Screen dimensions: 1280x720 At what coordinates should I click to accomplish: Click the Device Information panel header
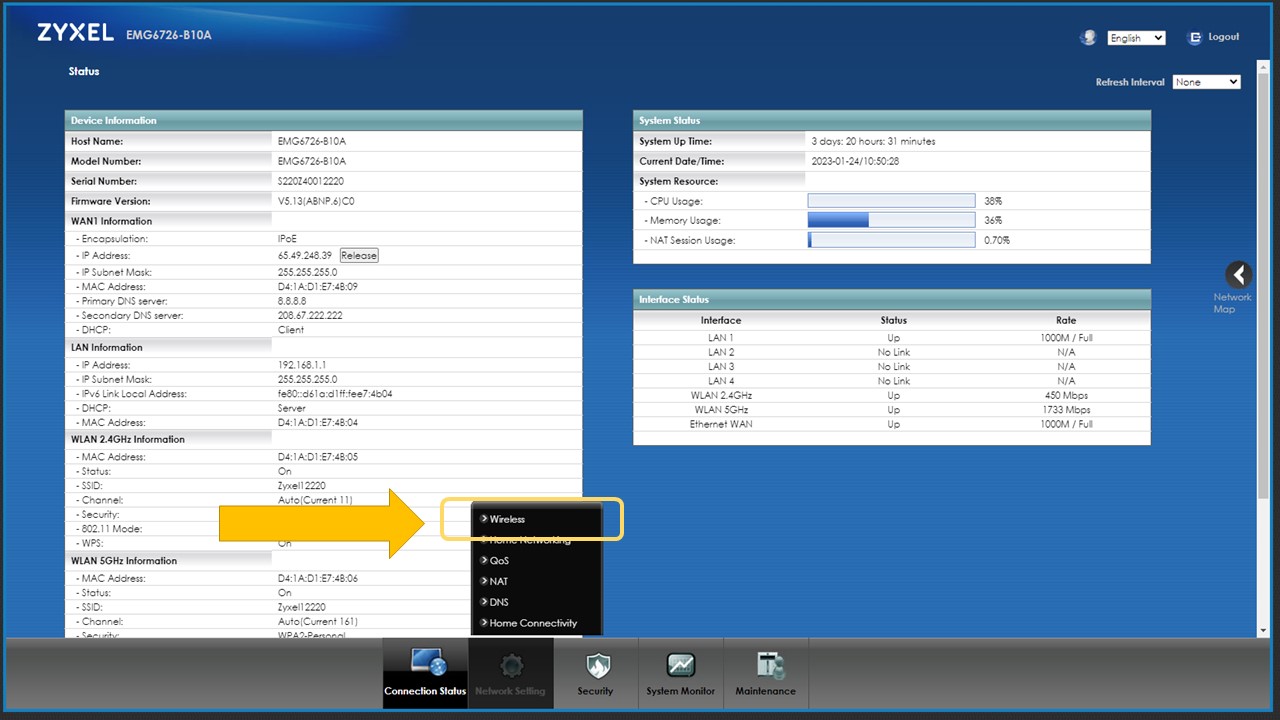pos(324,121)
